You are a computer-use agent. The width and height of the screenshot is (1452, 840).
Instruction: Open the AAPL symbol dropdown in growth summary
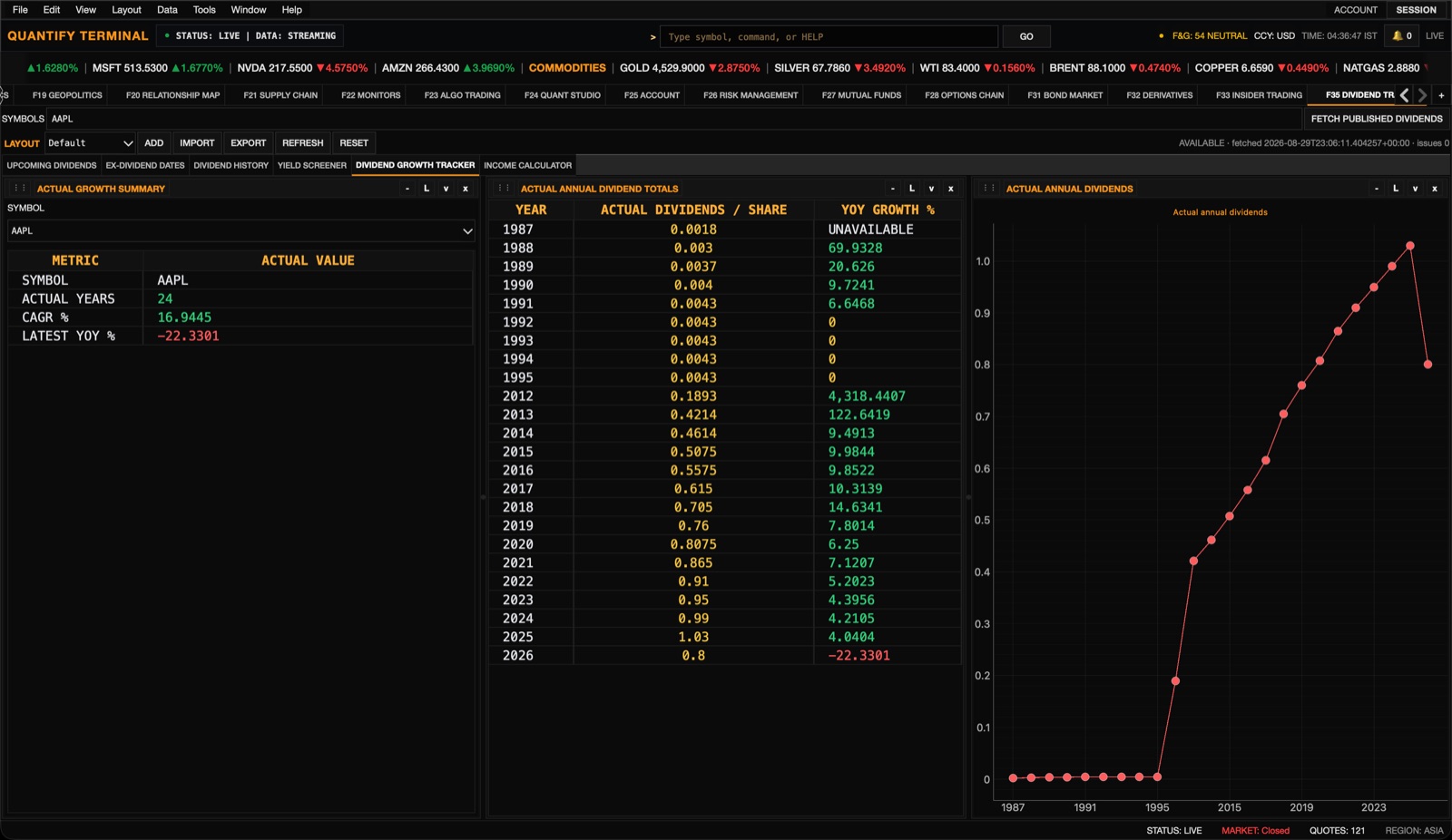(x=241, y=231)
